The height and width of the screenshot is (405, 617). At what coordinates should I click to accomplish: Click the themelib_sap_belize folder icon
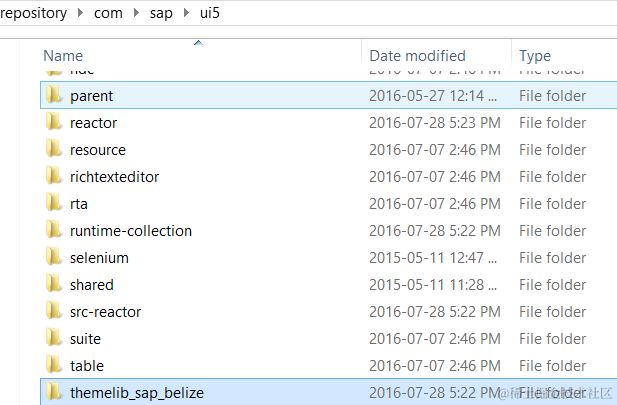click(54, 392)
